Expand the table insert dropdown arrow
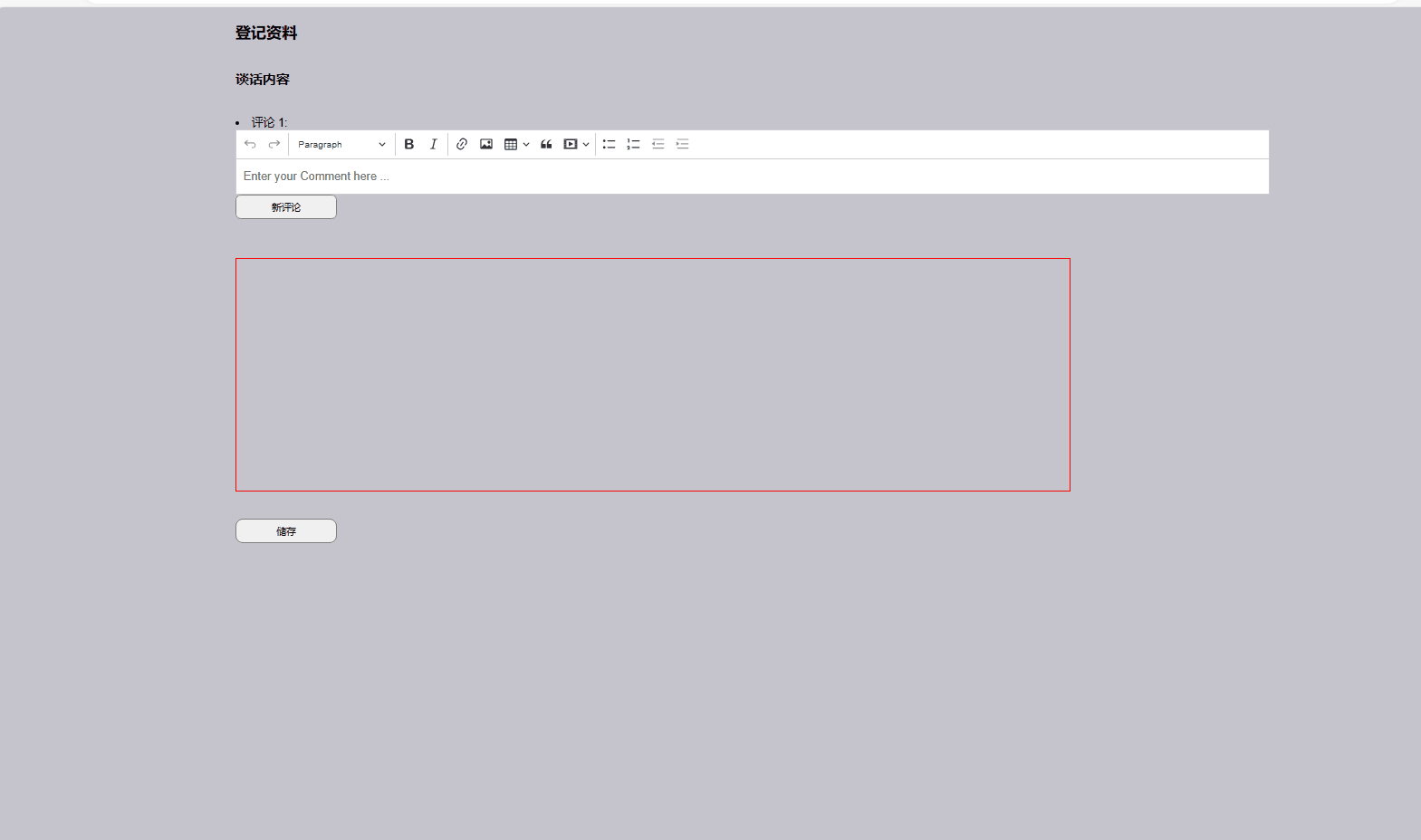 pos(526,144)
